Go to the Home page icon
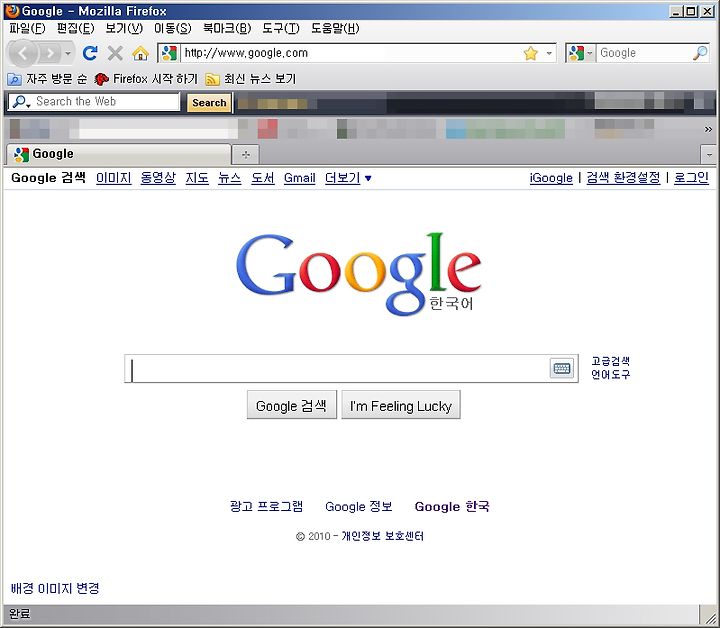This screenshot has height=628, width=720. click(141, 53)
